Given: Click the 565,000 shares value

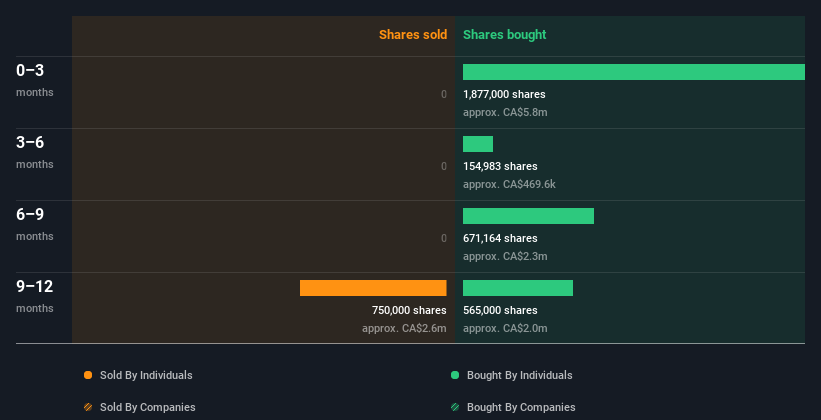Looking at the screenshot, I should click(500, 310).
